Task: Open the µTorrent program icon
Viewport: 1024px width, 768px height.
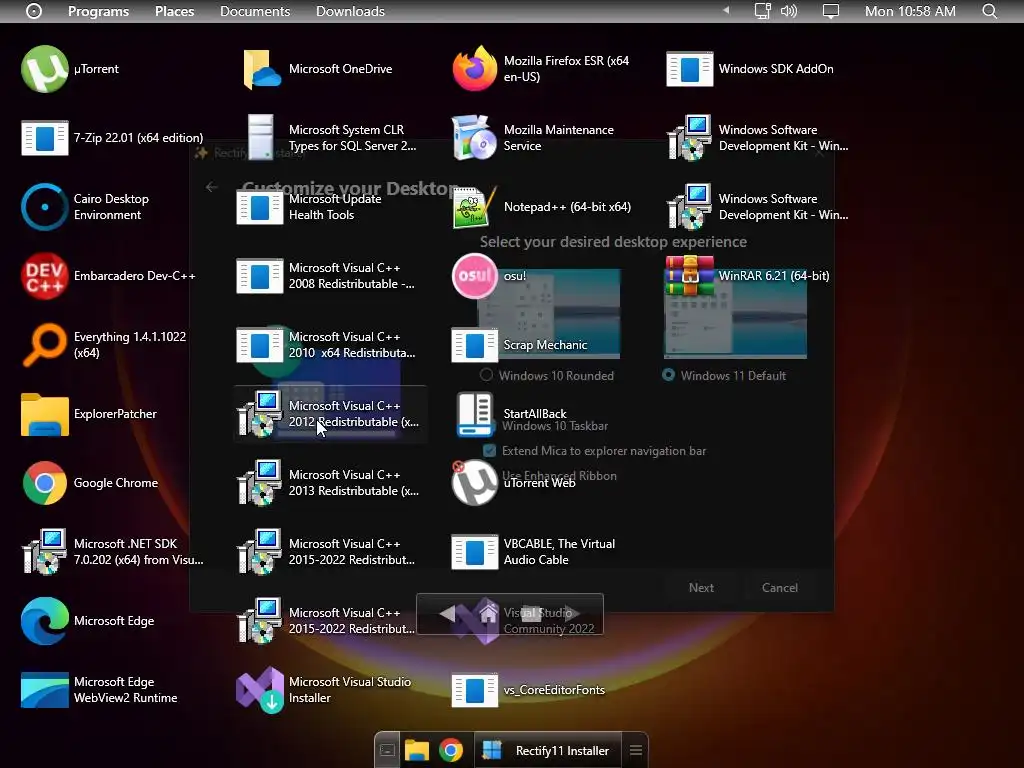Action: tap(44, 69)
